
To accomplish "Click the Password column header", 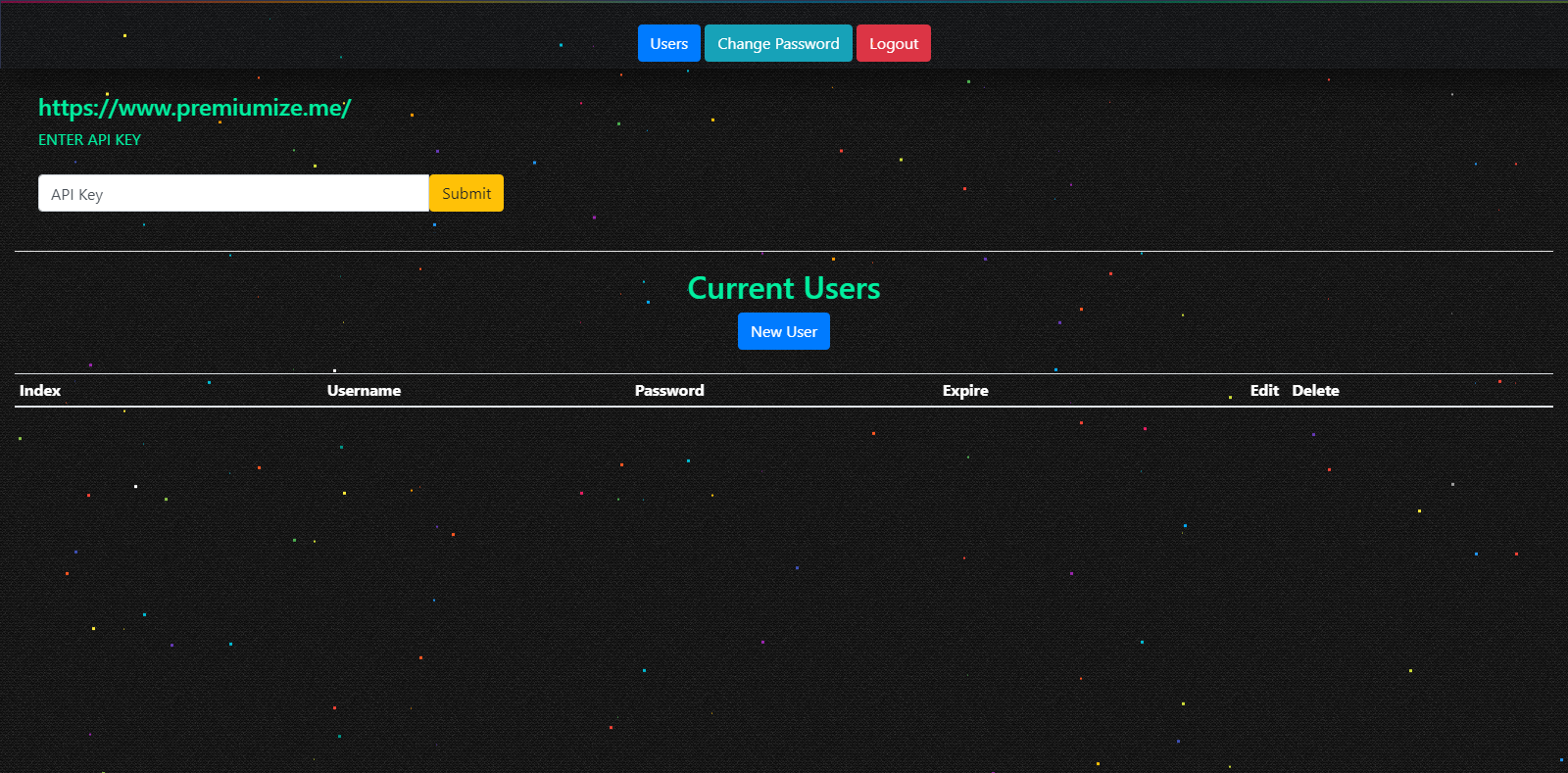I will [x=669, y=390].
